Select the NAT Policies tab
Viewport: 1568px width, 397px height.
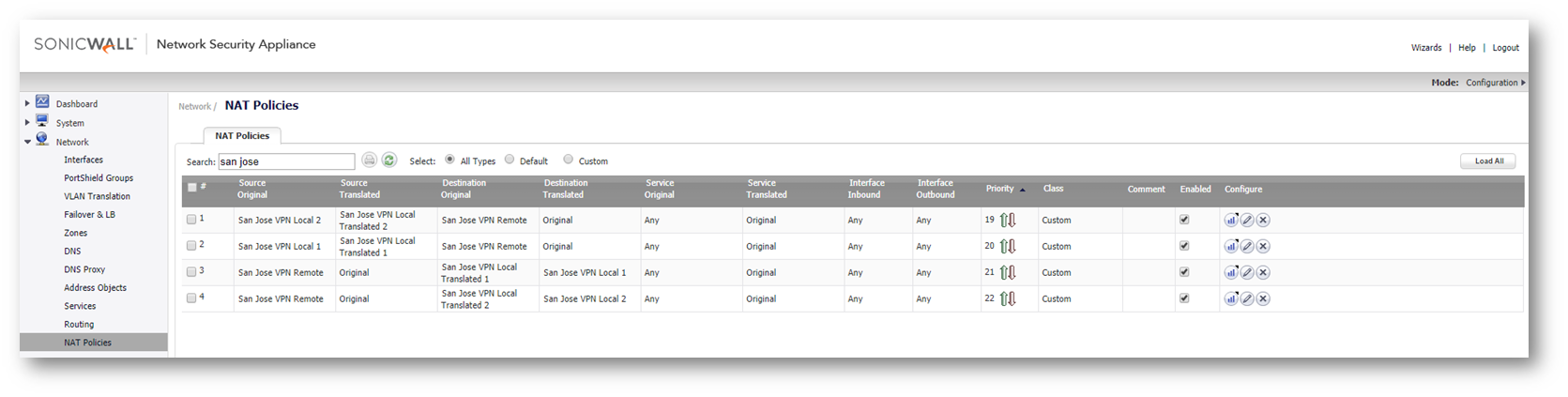point(242,135)
